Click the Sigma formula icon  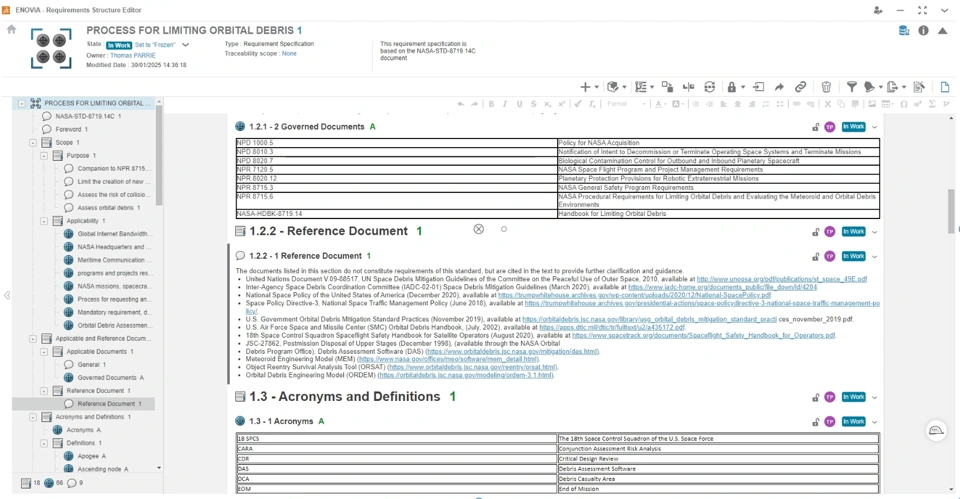(932, 104)
